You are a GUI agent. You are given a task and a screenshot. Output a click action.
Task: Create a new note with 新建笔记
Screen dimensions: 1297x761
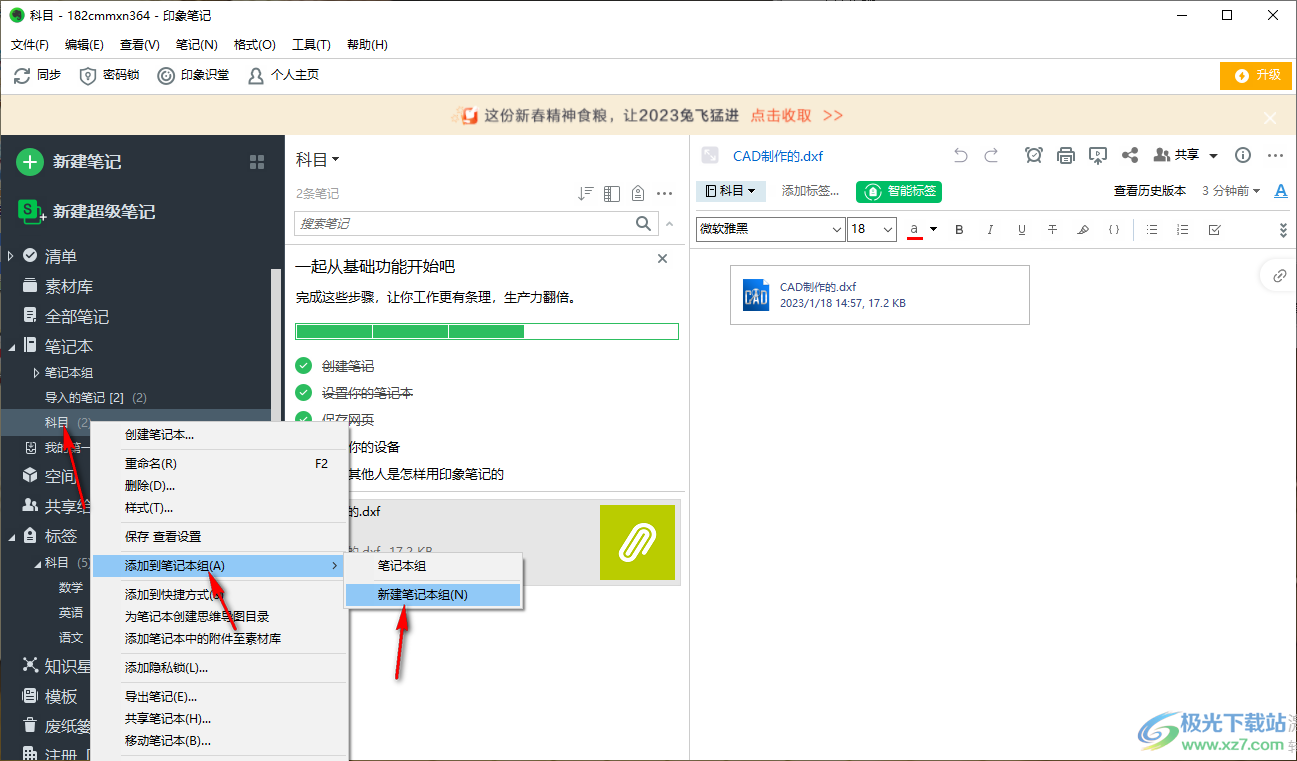[x=70, y=162]
